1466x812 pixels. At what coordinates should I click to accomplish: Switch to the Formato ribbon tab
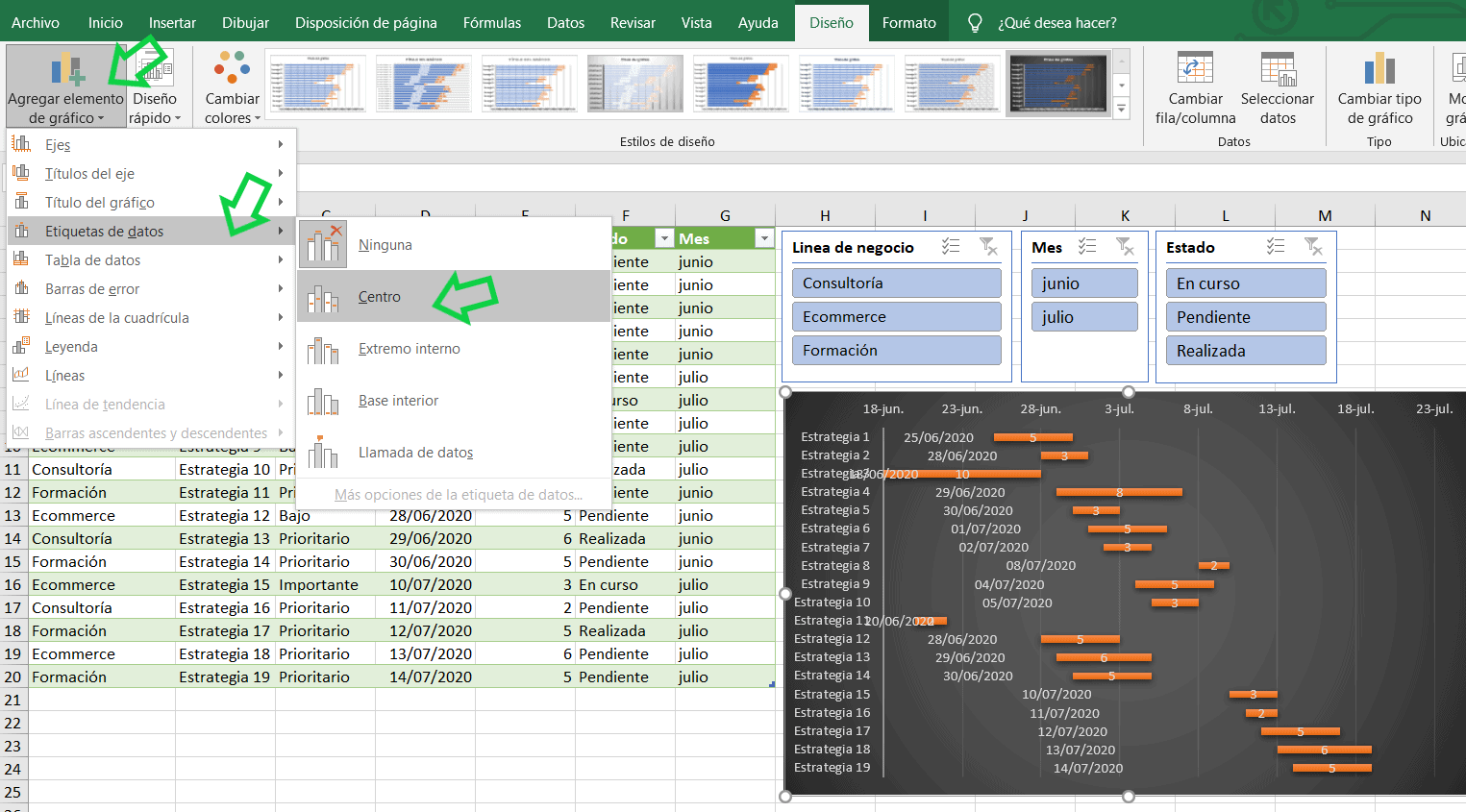[x=909, y=23]
